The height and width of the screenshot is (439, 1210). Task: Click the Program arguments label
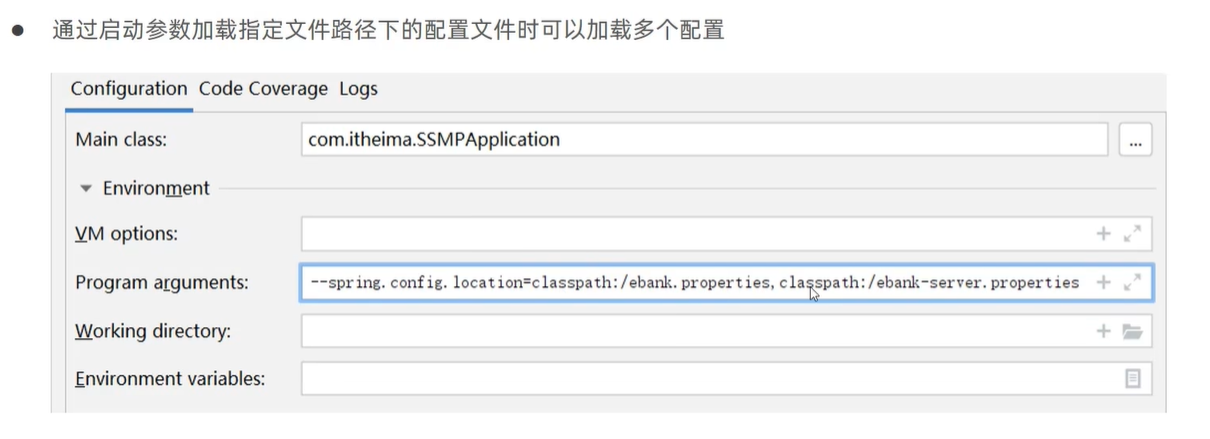click(x=161, y=283)
